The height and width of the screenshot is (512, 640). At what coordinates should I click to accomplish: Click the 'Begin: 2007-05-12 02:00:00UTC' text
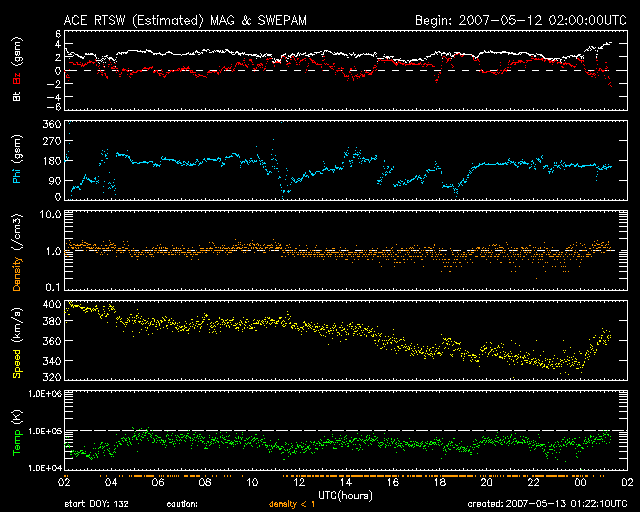pos(520,20)
